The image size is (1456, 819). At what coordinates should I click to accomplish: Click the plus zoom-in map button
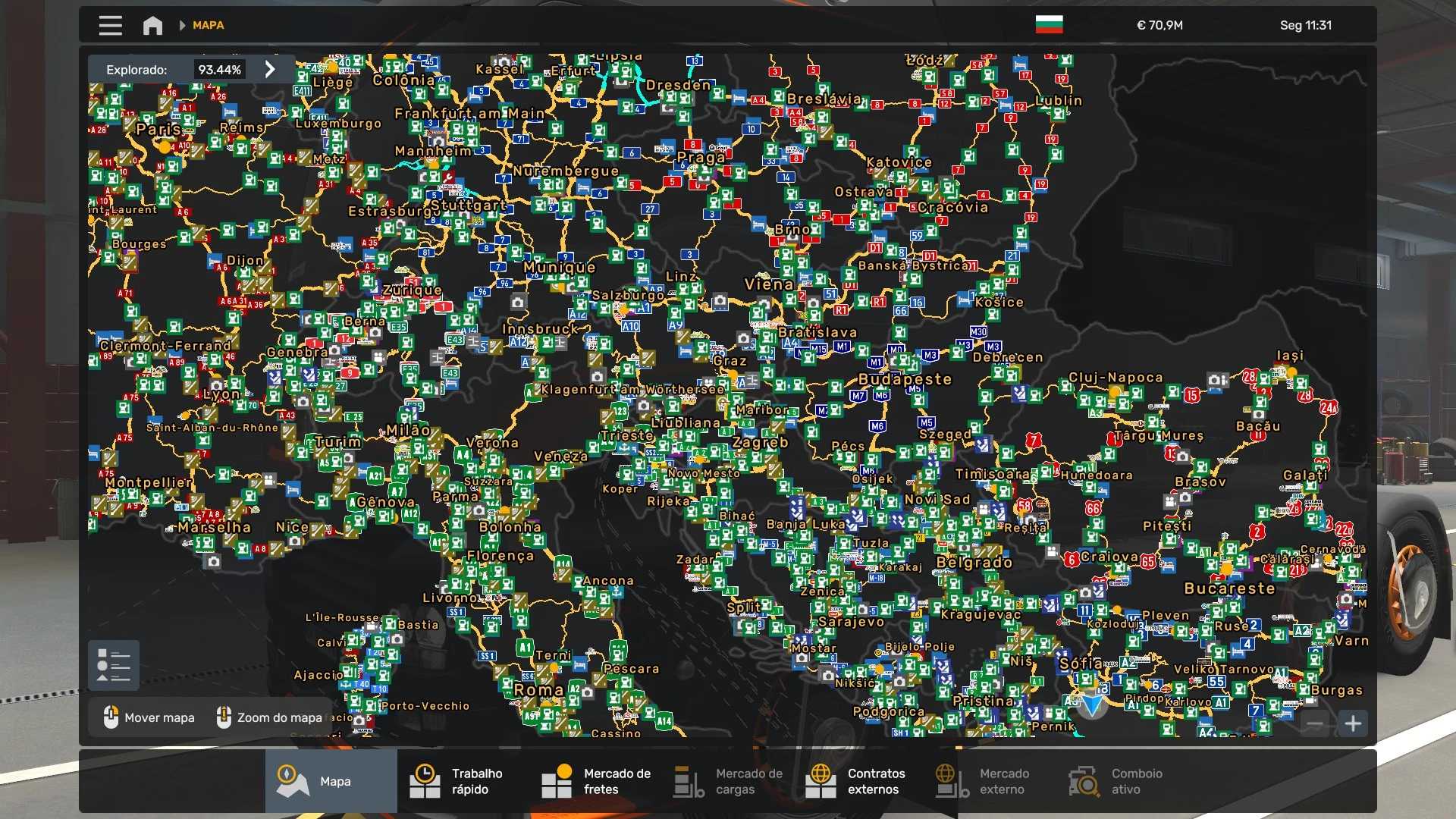pyautogui.click(x=1353, y=723)
